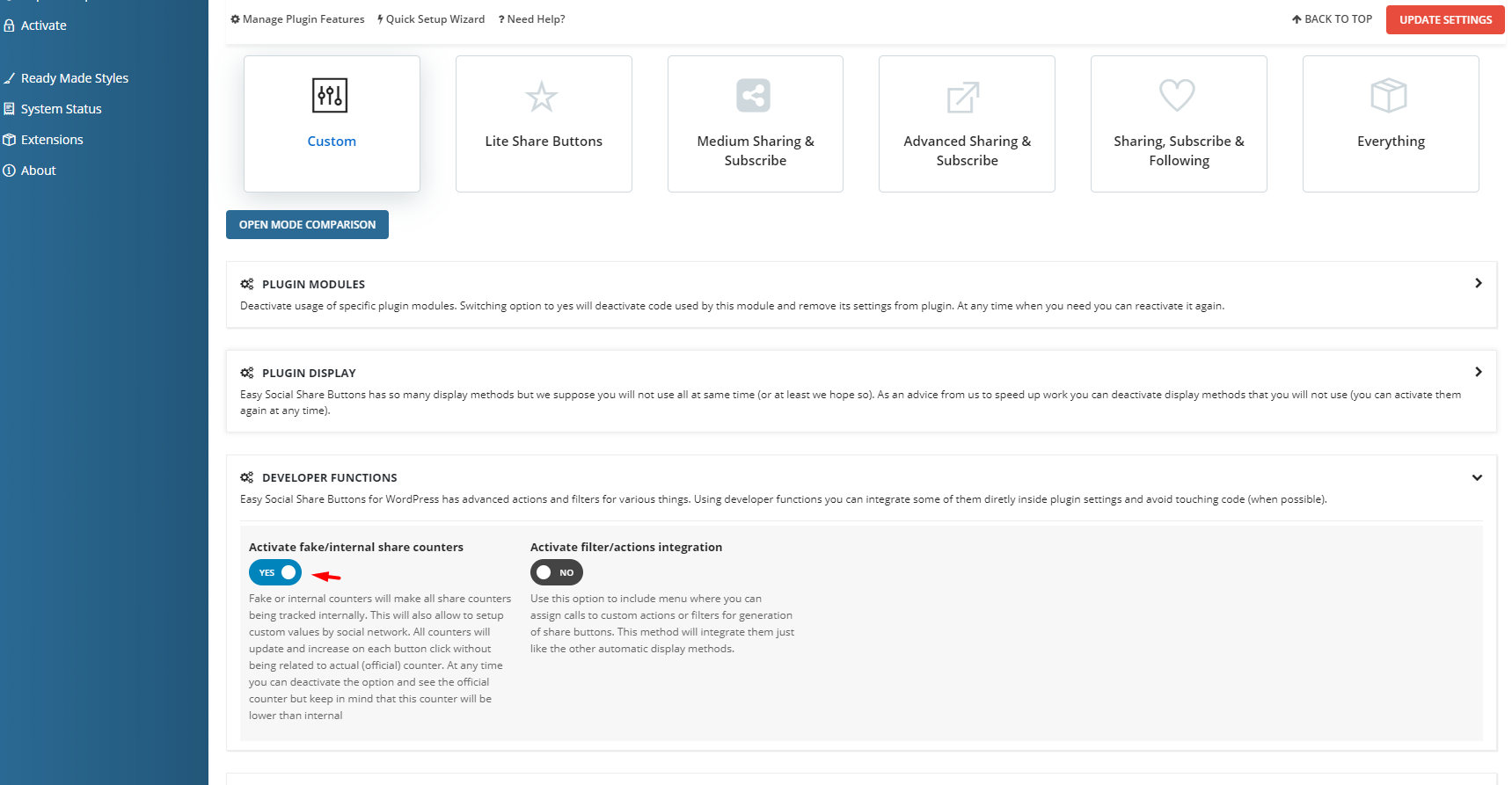
Task: Click Back to Top link
Action: 1332,19
